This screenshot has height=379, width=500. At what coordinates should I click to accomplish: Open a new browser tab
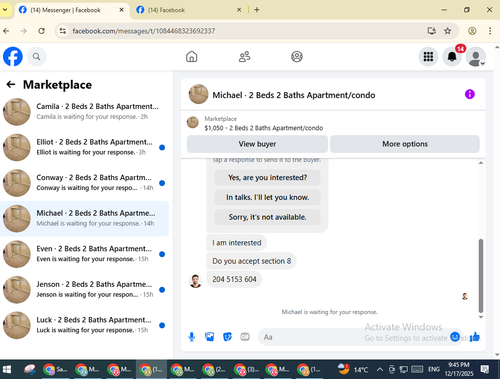(x=257, y=10)
